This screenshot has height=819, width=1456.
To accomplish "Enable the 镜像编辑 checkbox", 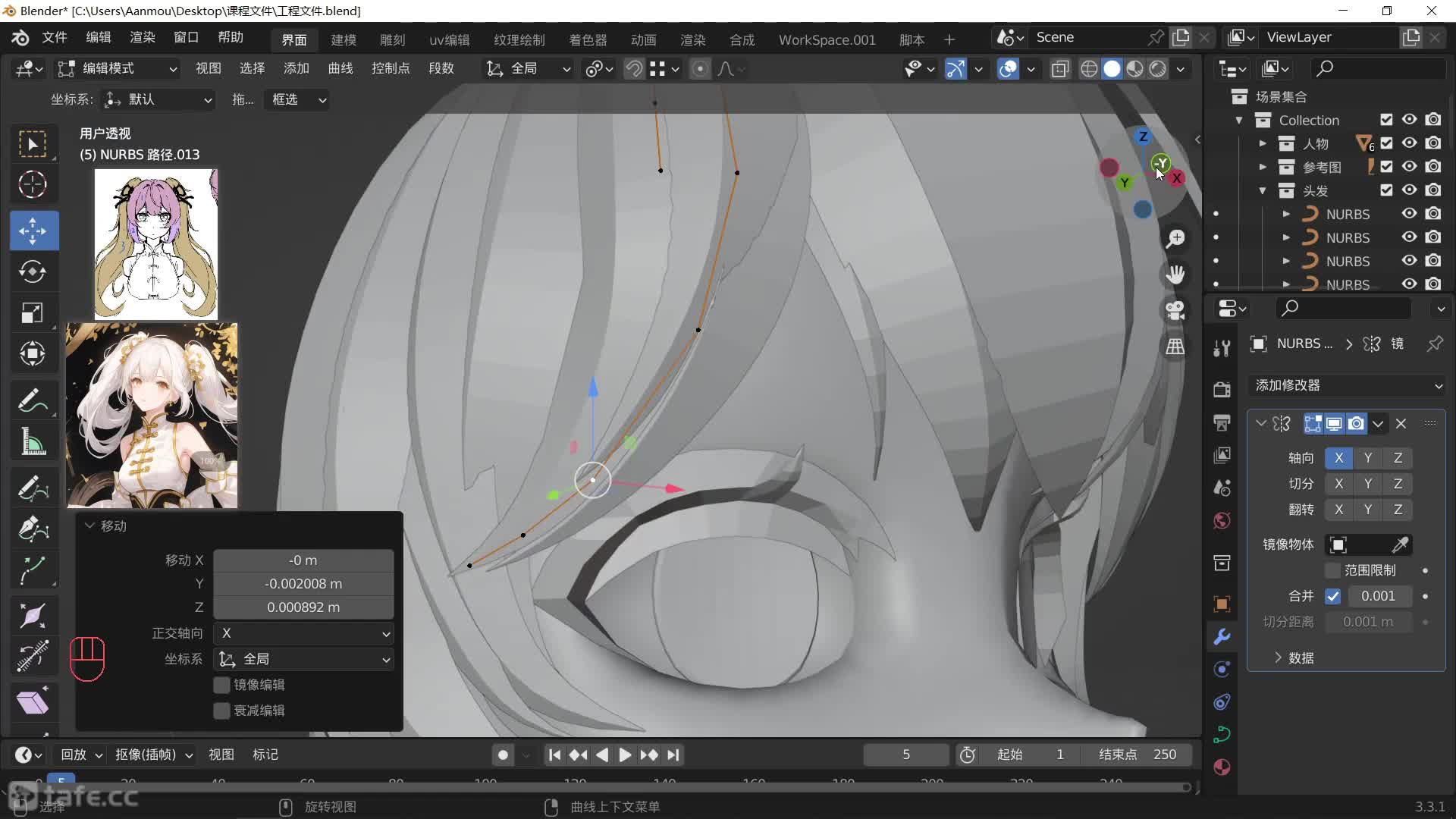I will (x=221, y=685).
